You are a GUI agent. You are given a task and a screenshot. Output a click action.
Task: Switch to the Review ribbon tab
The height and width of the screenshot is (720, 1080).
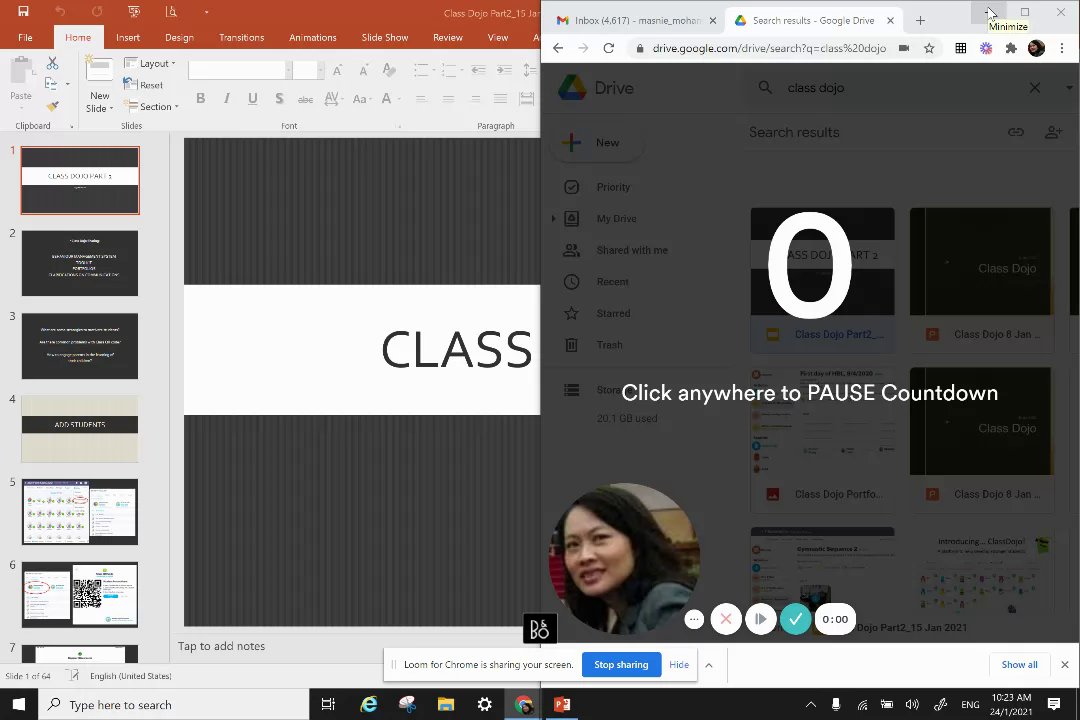(x=448, y=37)
